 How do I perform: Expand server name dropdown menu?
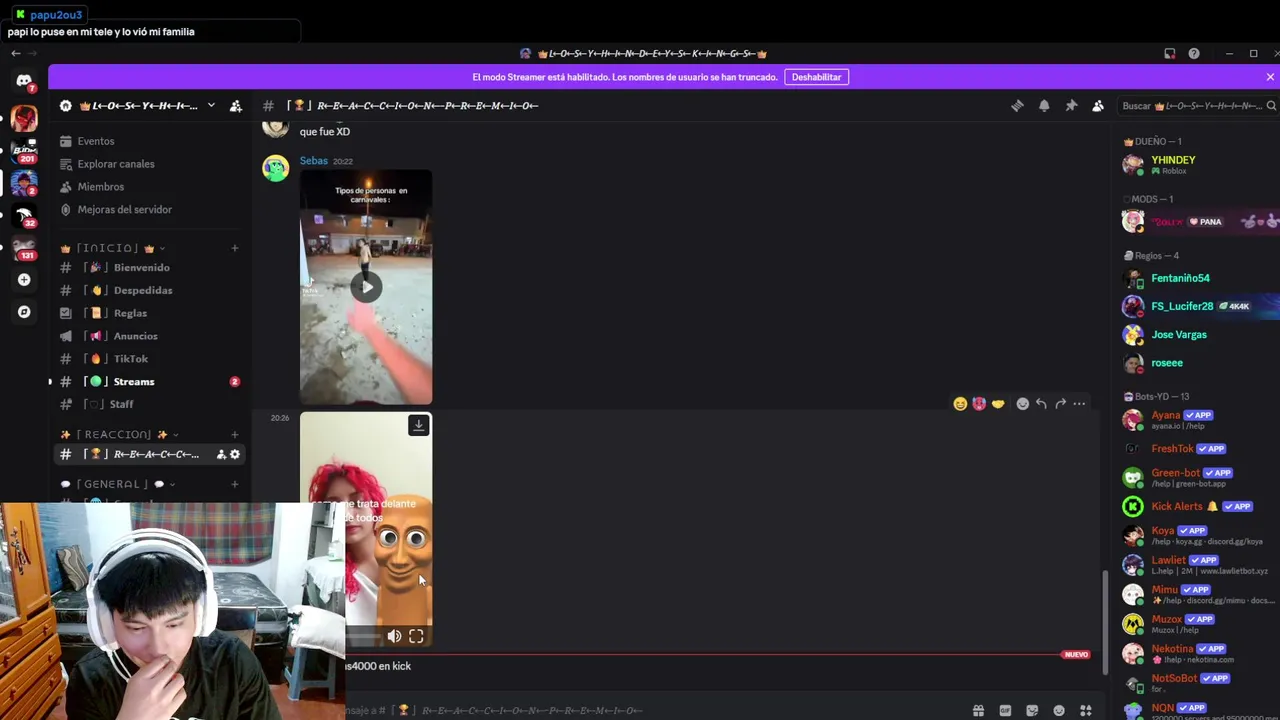click(211, 106)
